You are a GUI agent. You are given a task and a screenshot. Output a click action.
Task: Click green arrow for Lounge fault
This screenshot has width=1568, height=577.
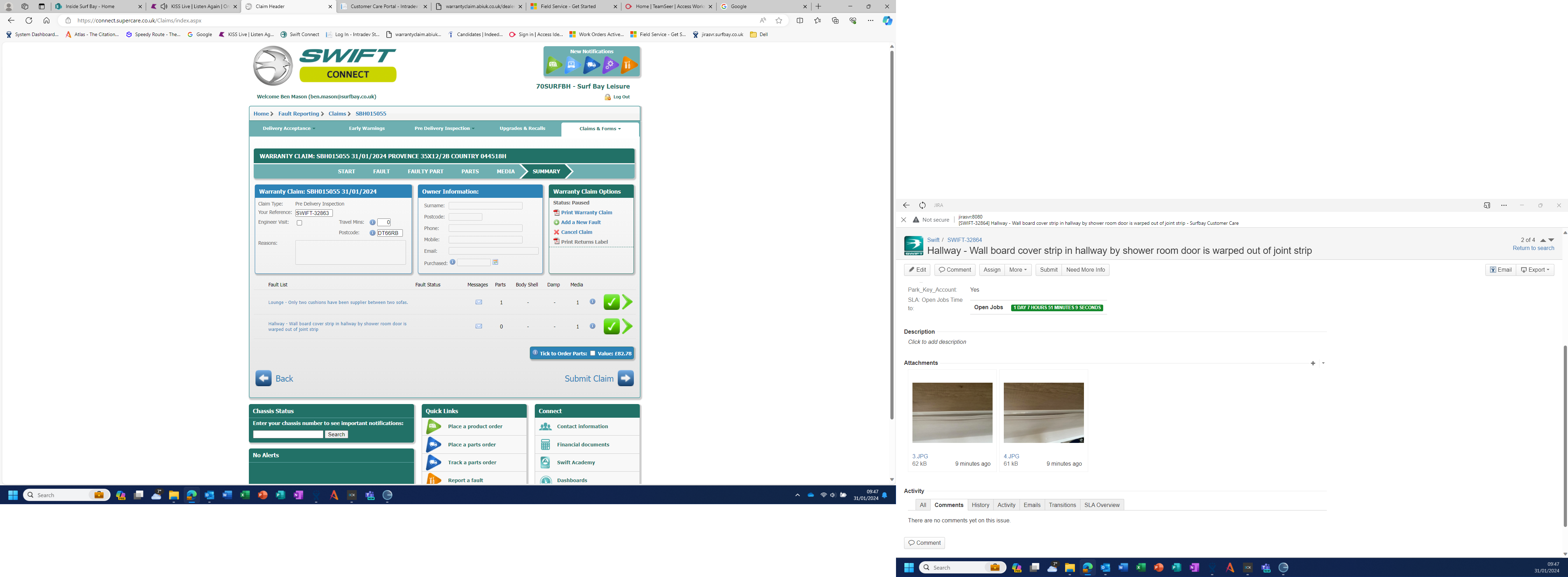[628, 302]
